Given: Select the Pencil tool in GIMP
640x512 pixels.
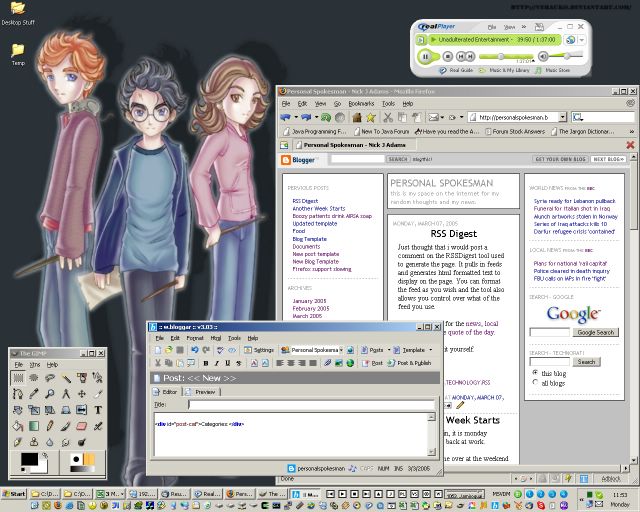Looking at the screenshot, I should [50, 426].
